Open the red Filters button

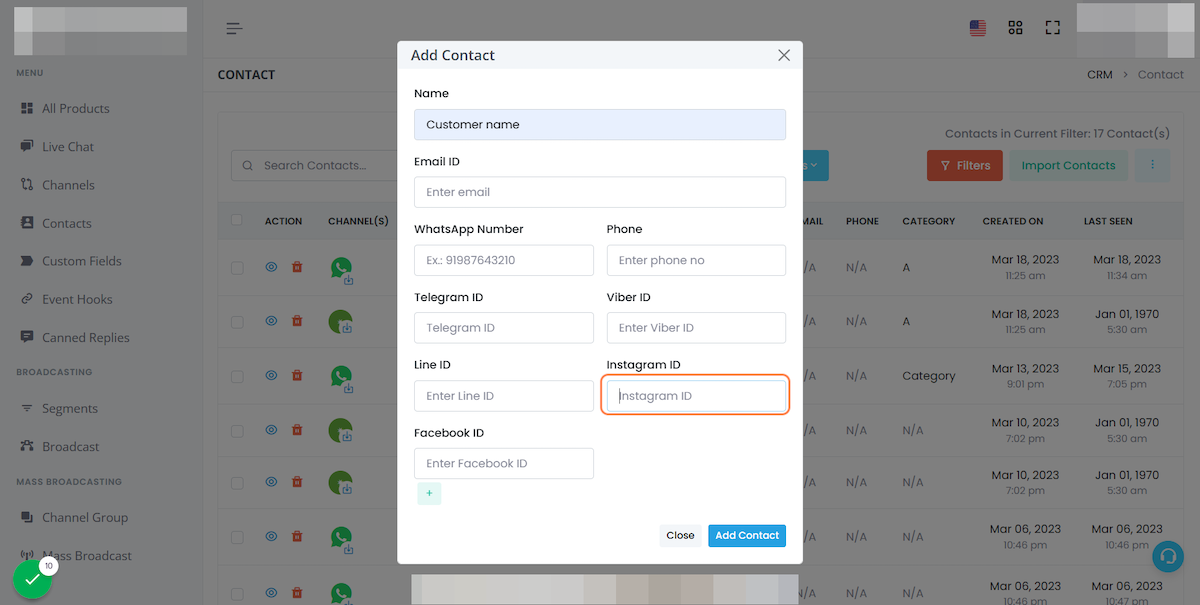[x=965, y=165]
